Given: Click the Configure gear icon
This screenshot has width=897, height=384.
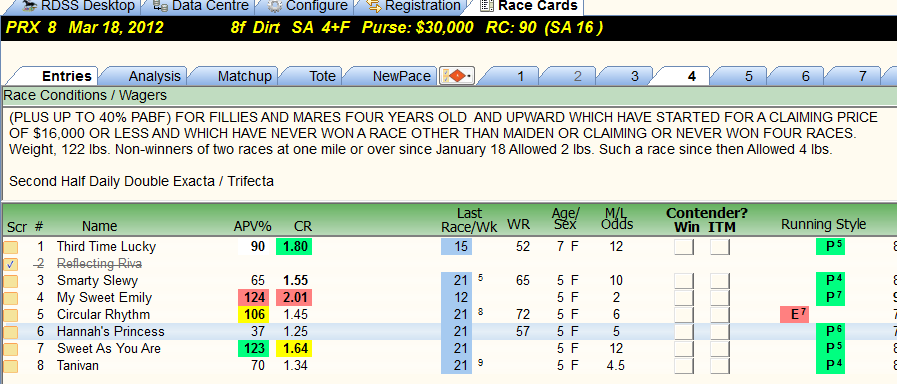Looking at the screenshot, I should (275, 7).
